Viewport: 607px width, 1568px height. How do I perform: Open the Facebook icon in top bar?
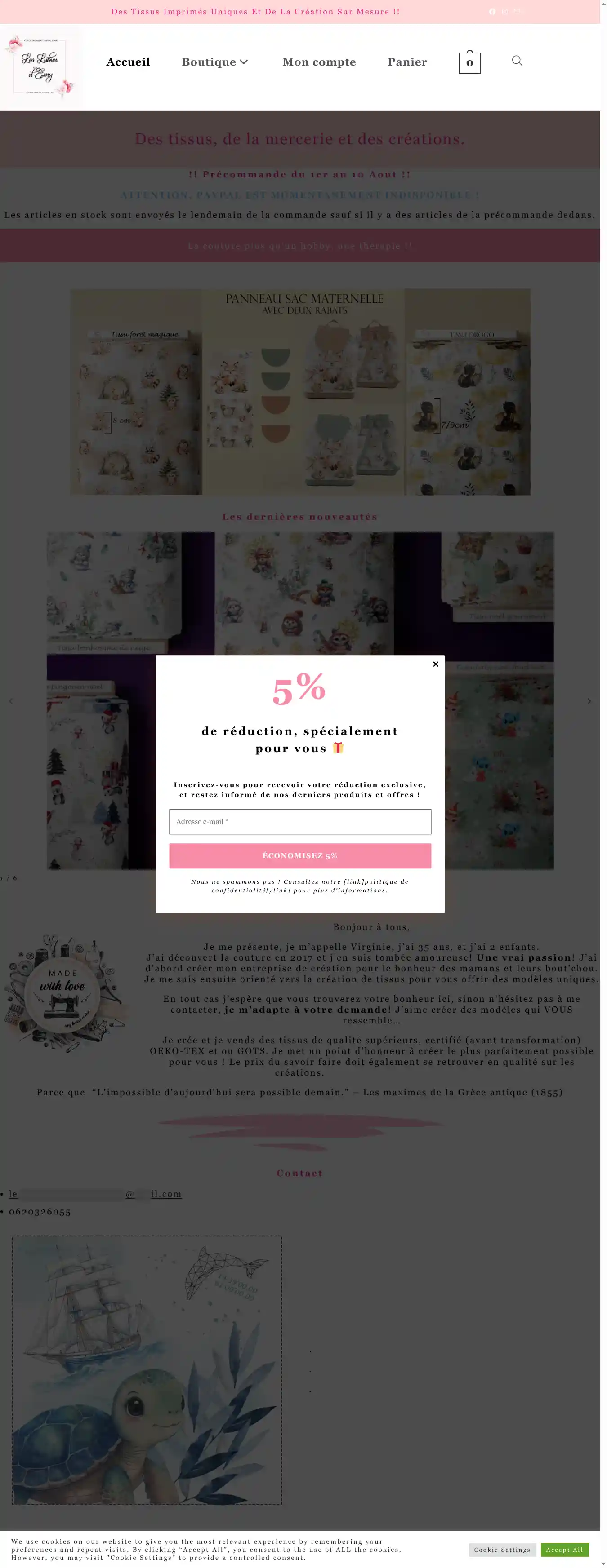pyautogui.click(x=492, y=12)
